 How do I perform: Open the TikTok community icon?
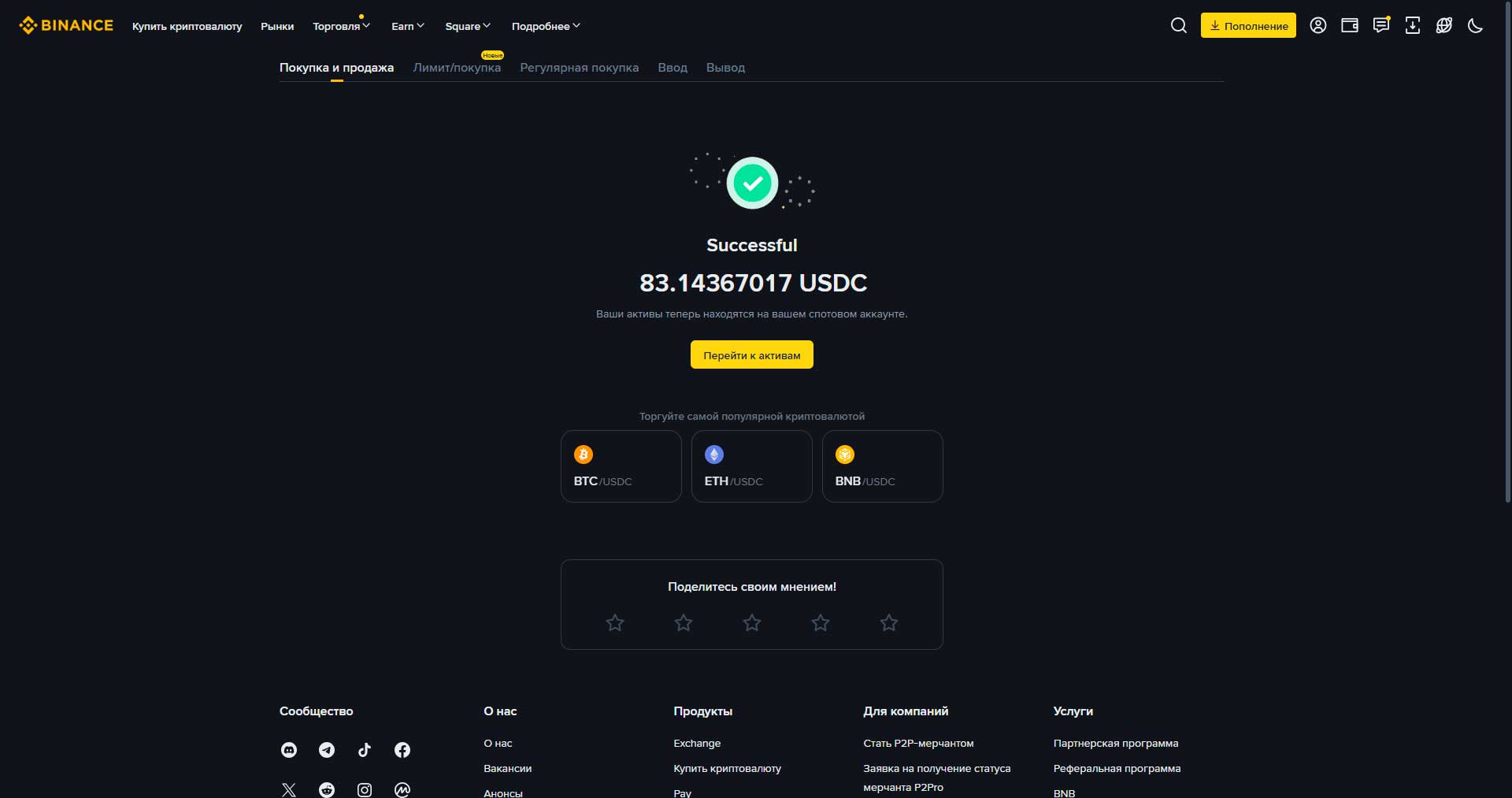(365, 750)
